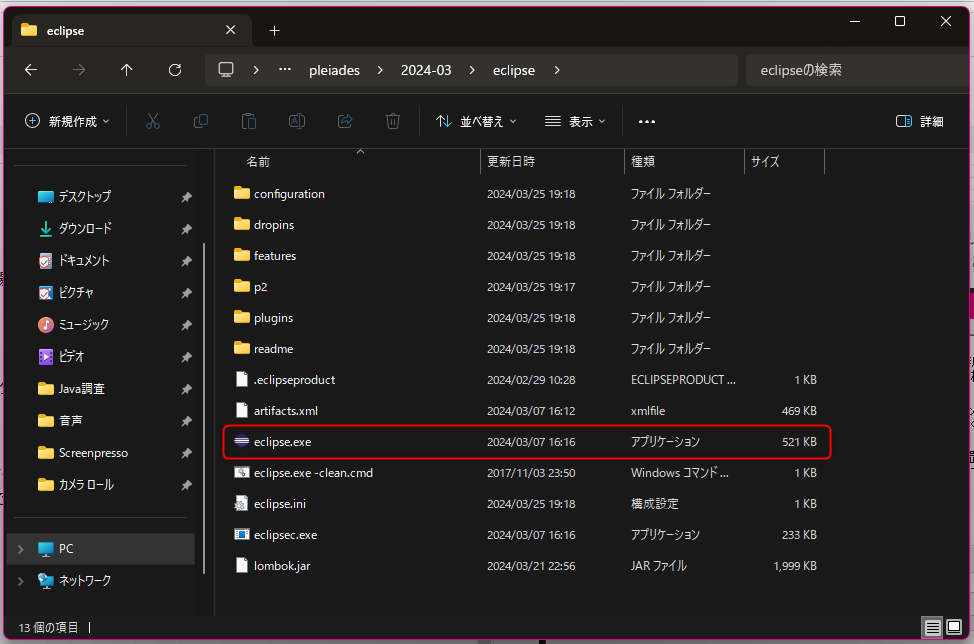Open the 表示 view dropdown
The image size is (974, 644).
pos(575,121)
